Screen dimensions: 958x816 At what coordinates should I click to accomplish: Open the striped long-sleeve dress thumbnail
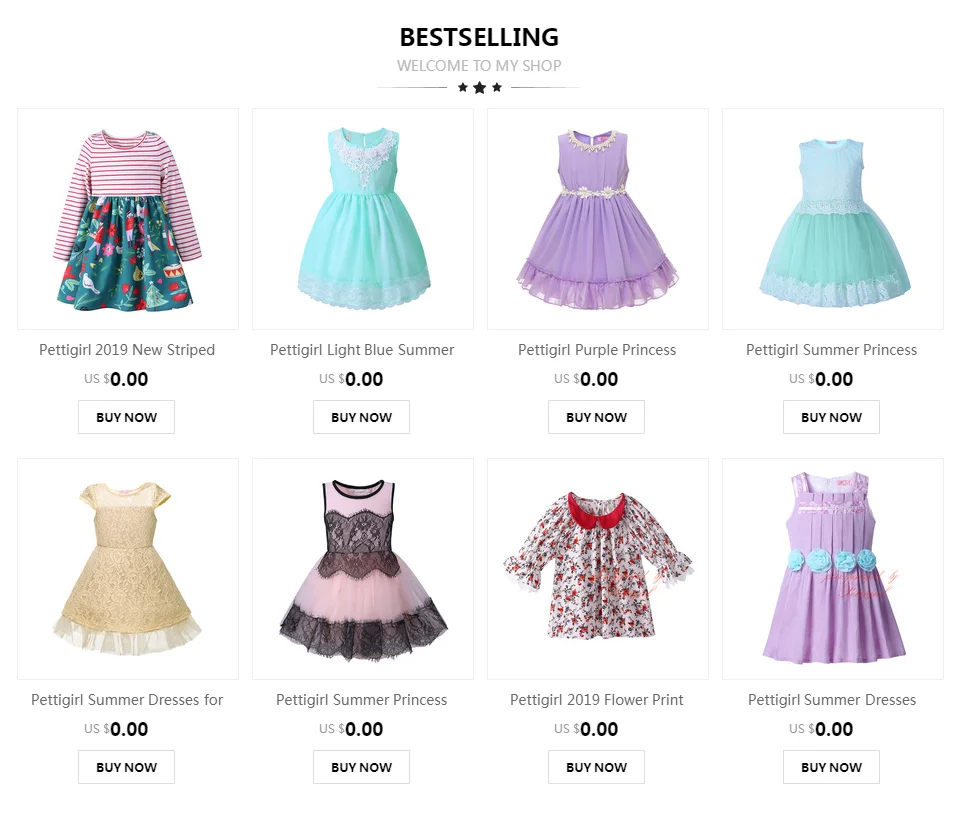click(128, 219)
